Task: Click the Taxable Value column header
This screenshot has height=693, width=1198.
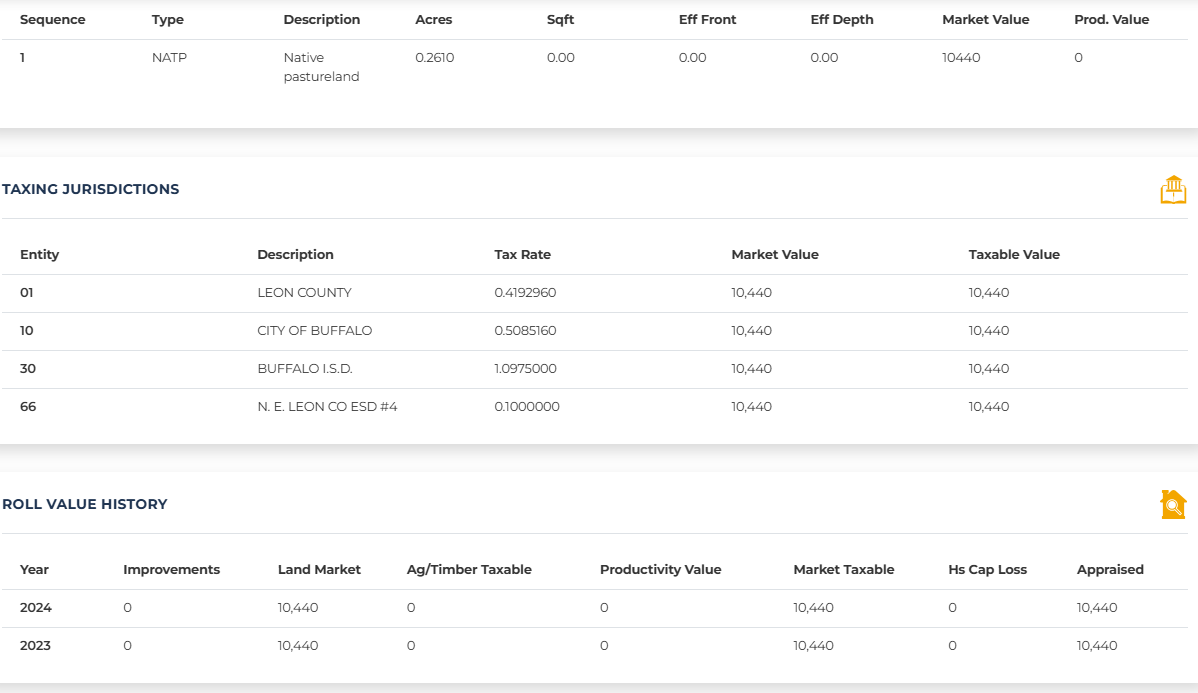Action: [x=1014, y=255]
